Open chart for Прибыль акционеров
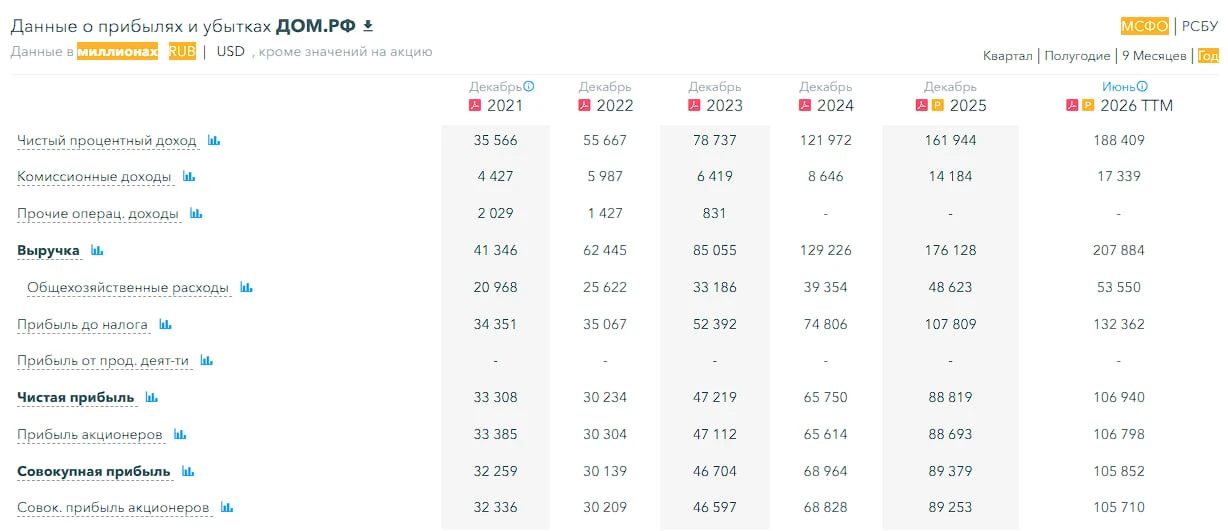The height and width of the screenshot is (531, 1228). (x=181, y=435)
